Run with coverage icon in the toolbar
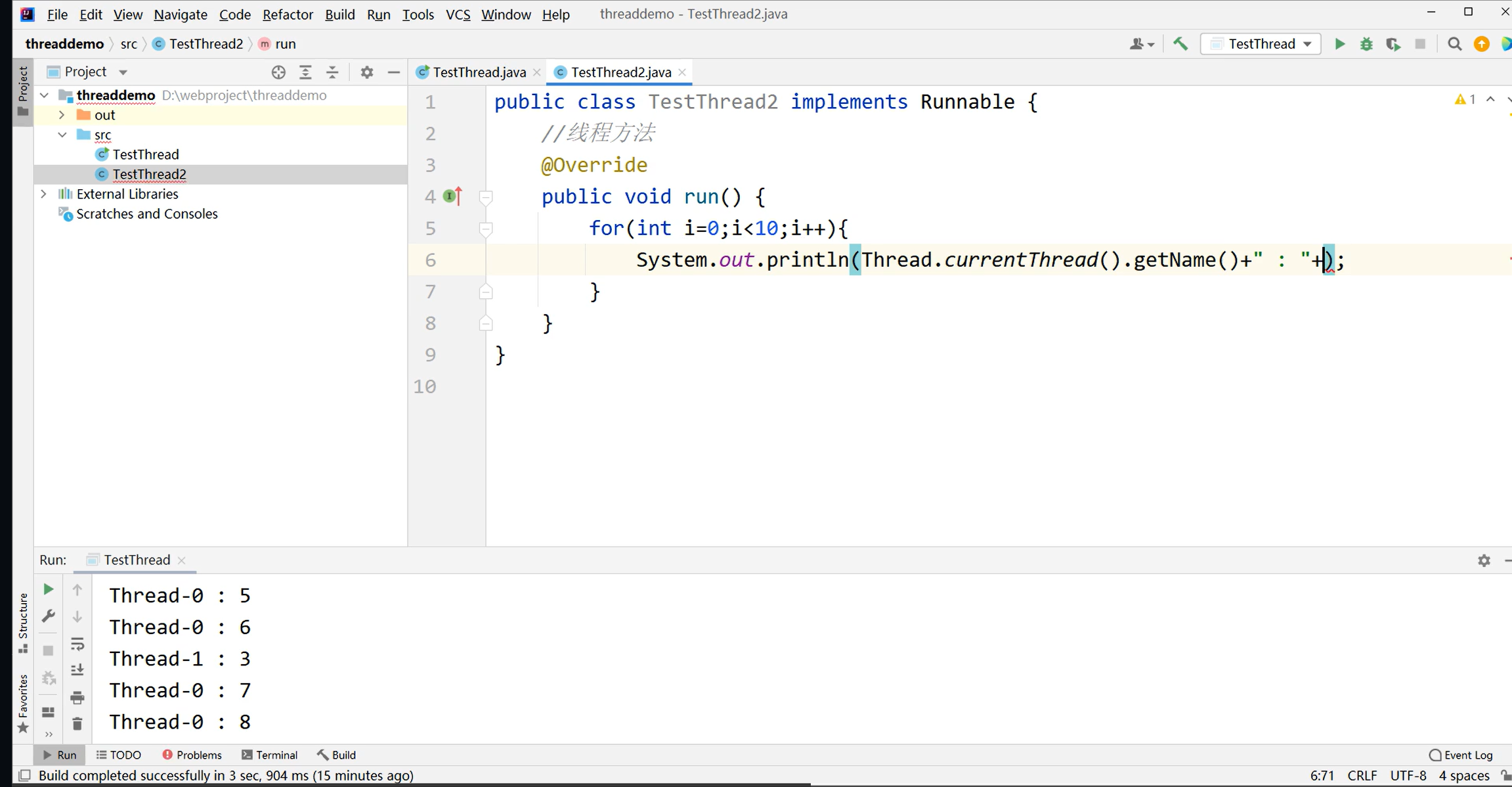 pyautogui.click(x=1393, y=44)
